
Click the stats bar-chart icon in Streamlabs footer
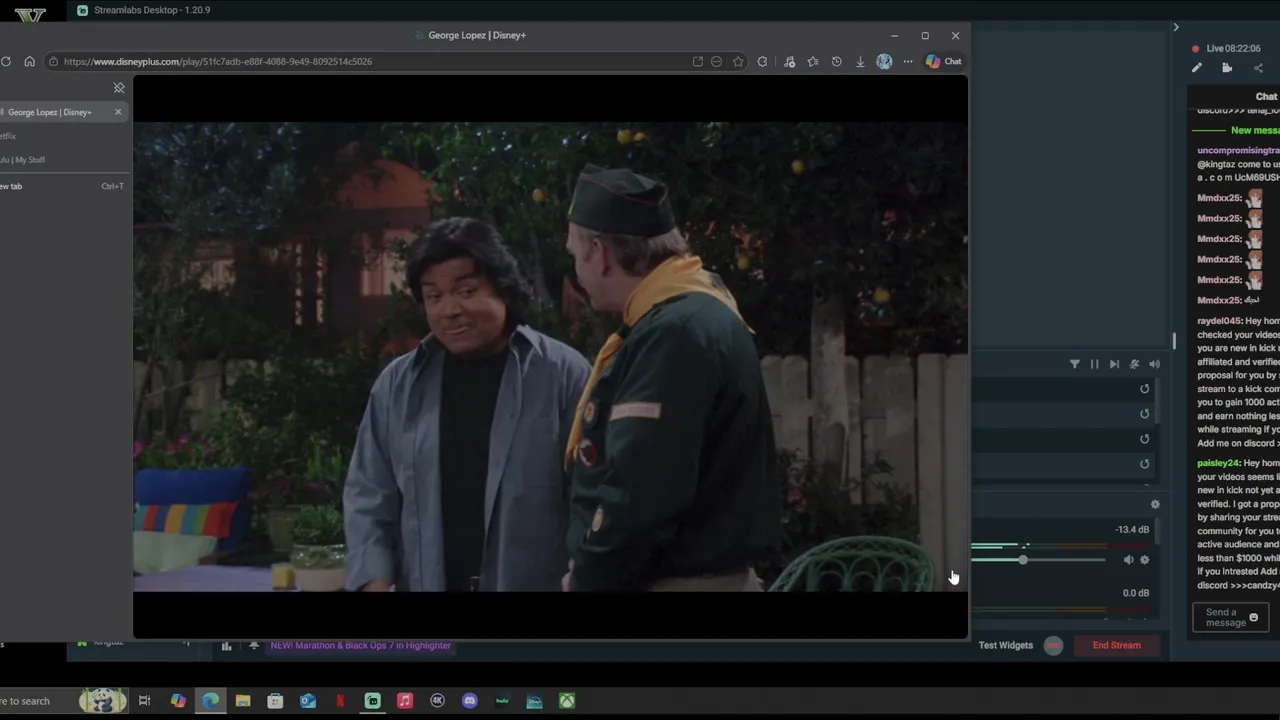pyautogui.click(x=226, y=646)
